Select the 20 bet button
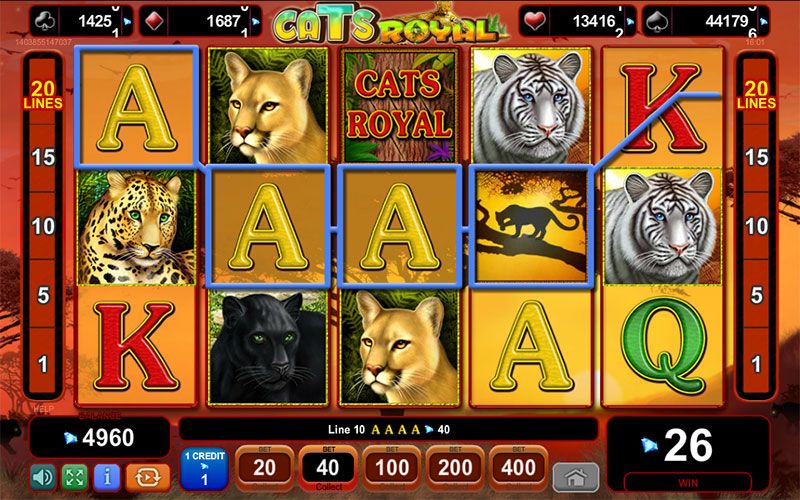The height and width of the screenshot is (500, 800). (x=265, y=468)
